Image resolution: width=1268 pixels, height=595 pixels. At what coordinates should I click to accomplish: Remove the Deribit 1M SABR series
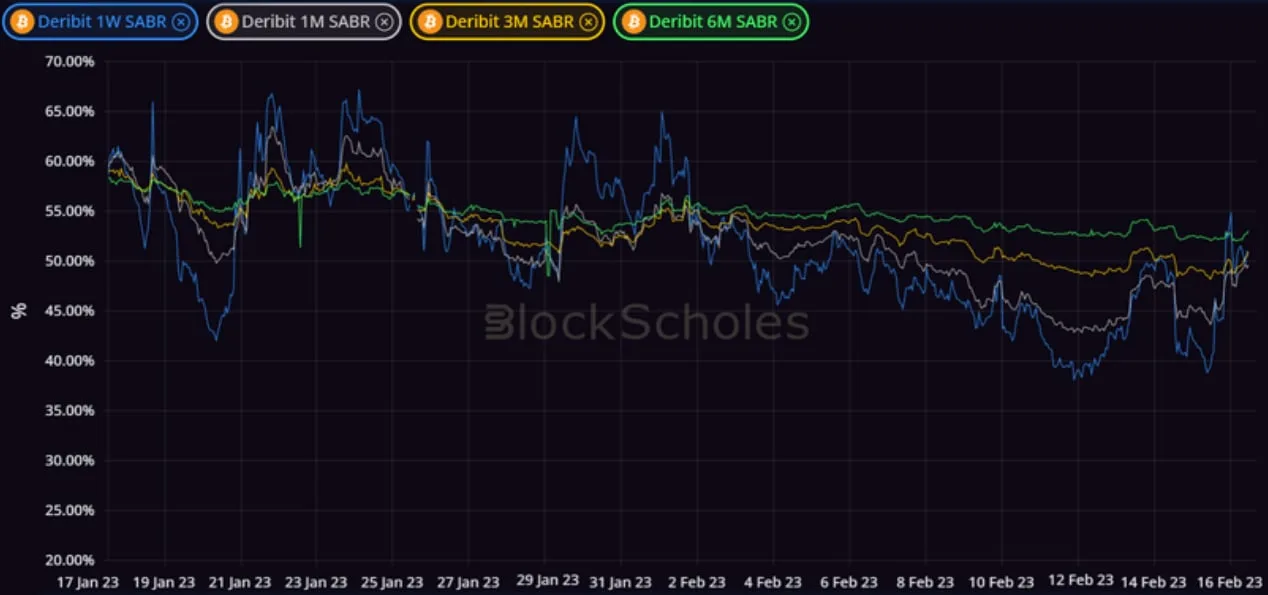pos(384,22)
